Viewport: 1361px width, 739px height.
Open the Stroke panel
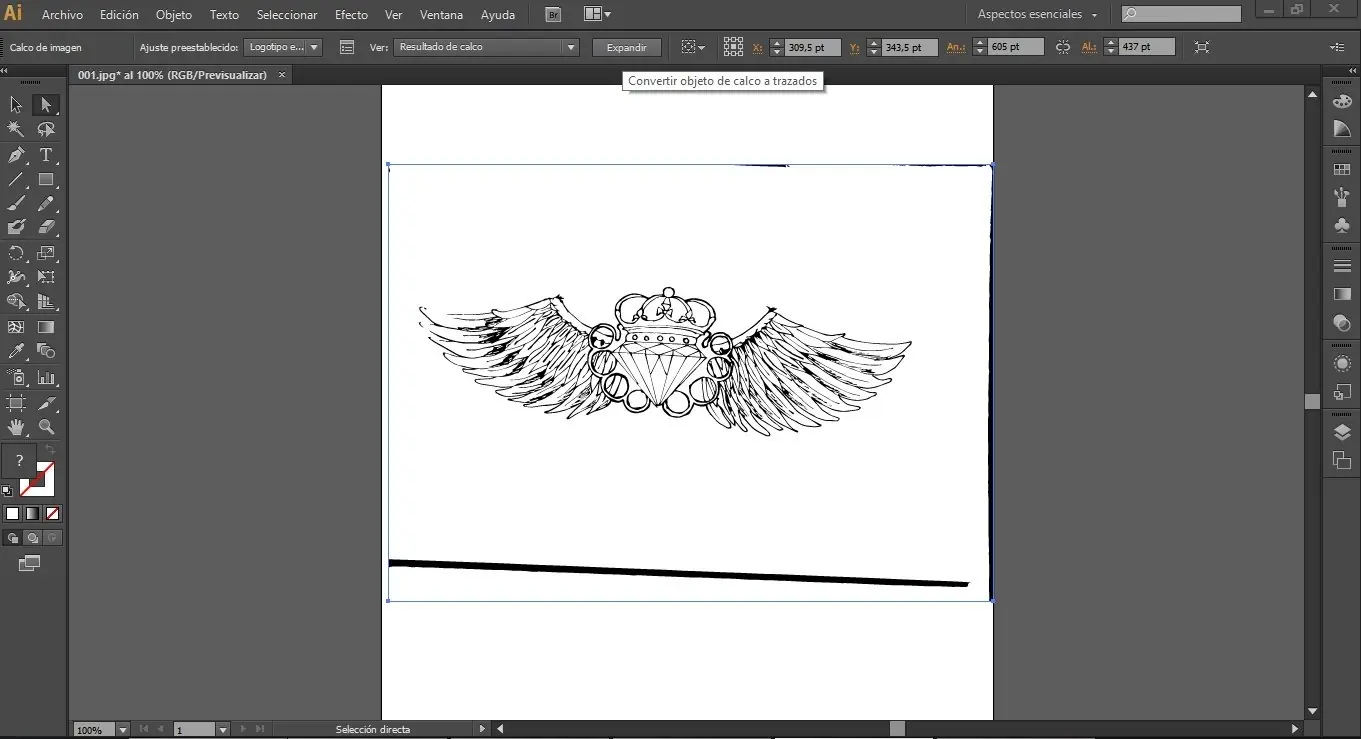[1342, 266]
